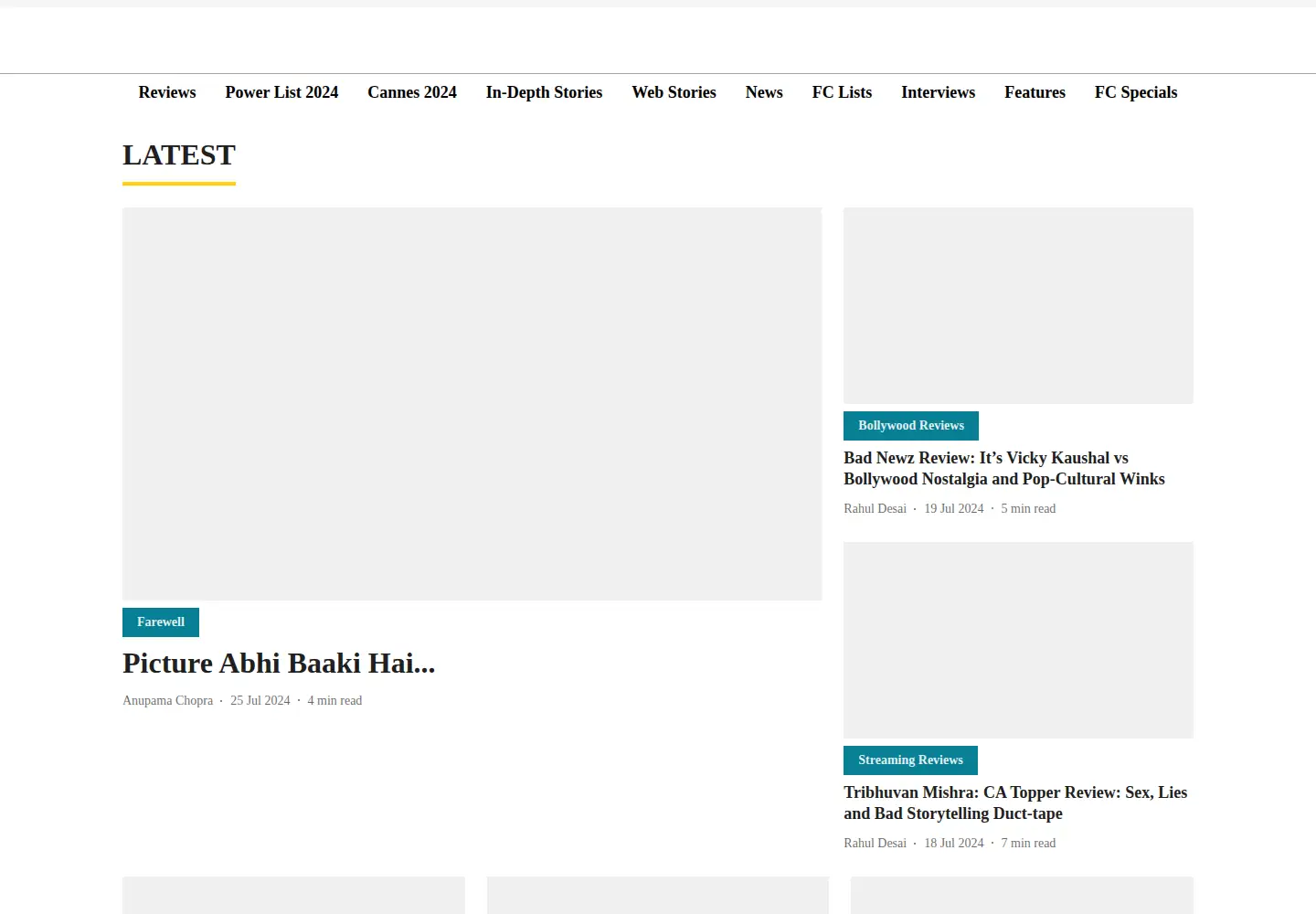This screenshot has height=914, width=1316.
Task: Open In-Depth Stories section
Action: pyautogui.click(x=544, y=92)
